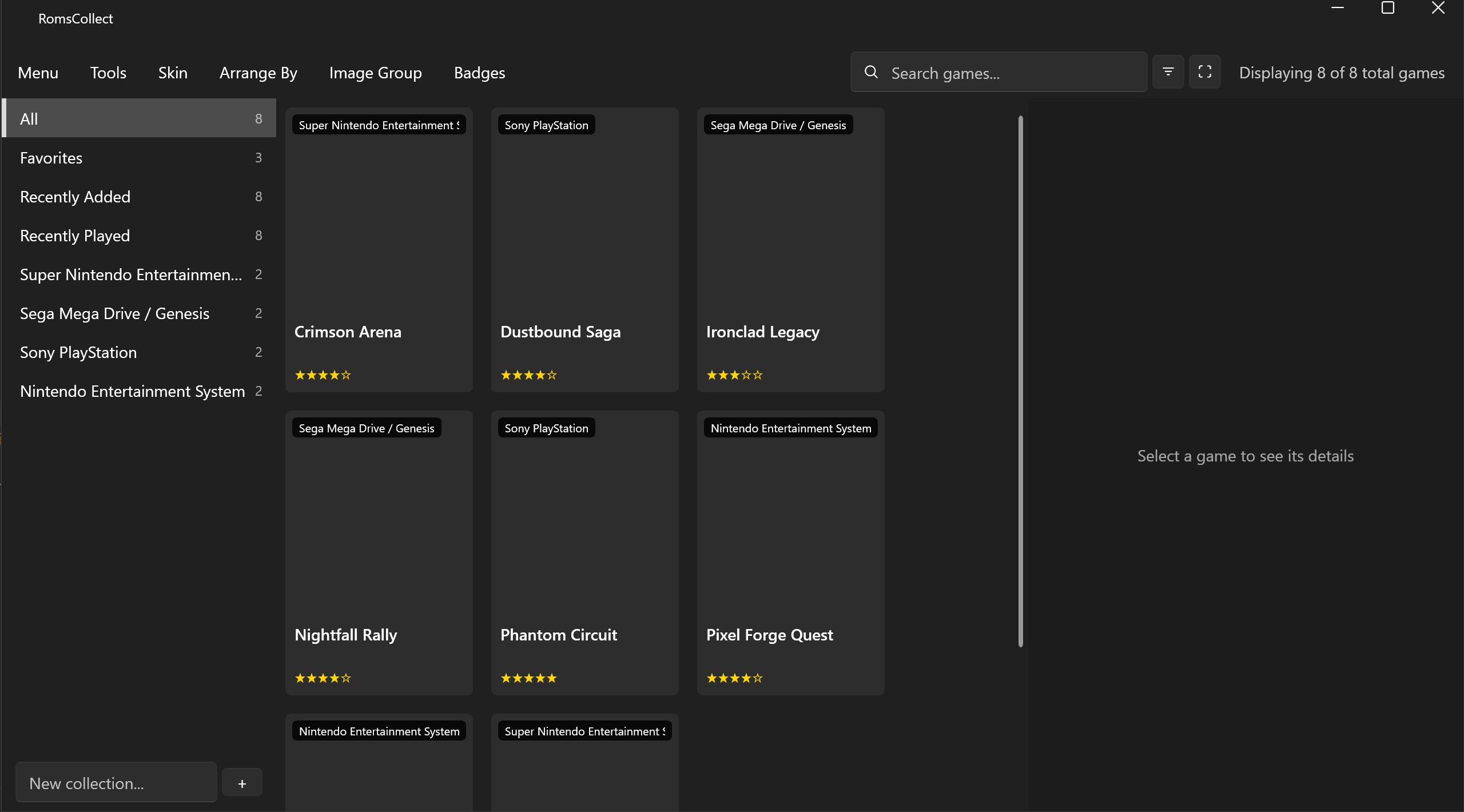Viewport: 1464px width, 812px height.
Task: Open the Phantom Circuit game card
Action: pyautogui.click(x=585, y=553)
